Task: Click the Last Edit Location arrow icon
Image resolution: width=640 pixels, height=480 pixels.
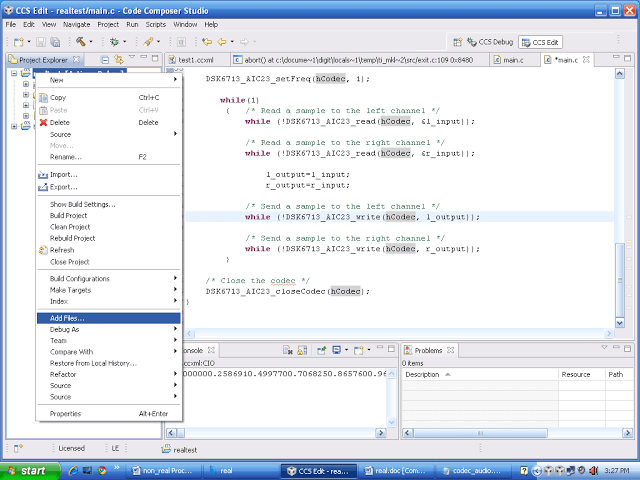Action: [x=207, y=42]
